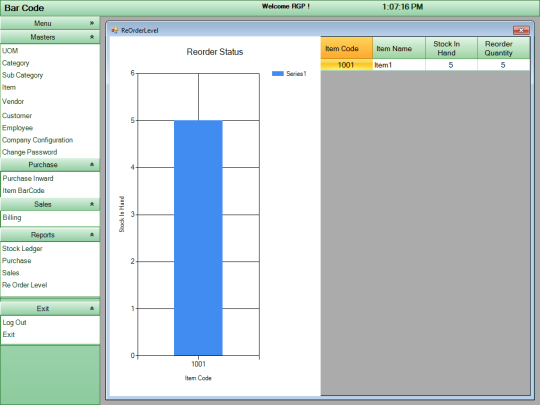Select Reorder Quantity value 5 cell
Image resolution: width=540 pixels, height=405 pixels.
coord(503,65)
